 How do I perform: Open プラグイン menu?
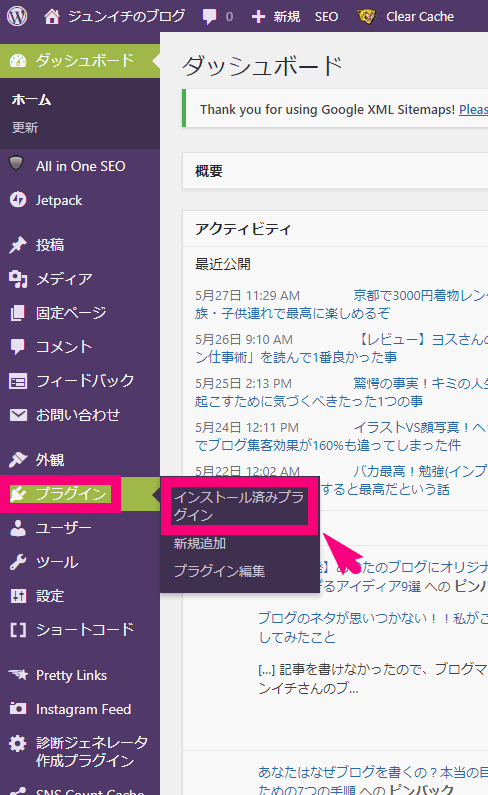tap(71, 493)
